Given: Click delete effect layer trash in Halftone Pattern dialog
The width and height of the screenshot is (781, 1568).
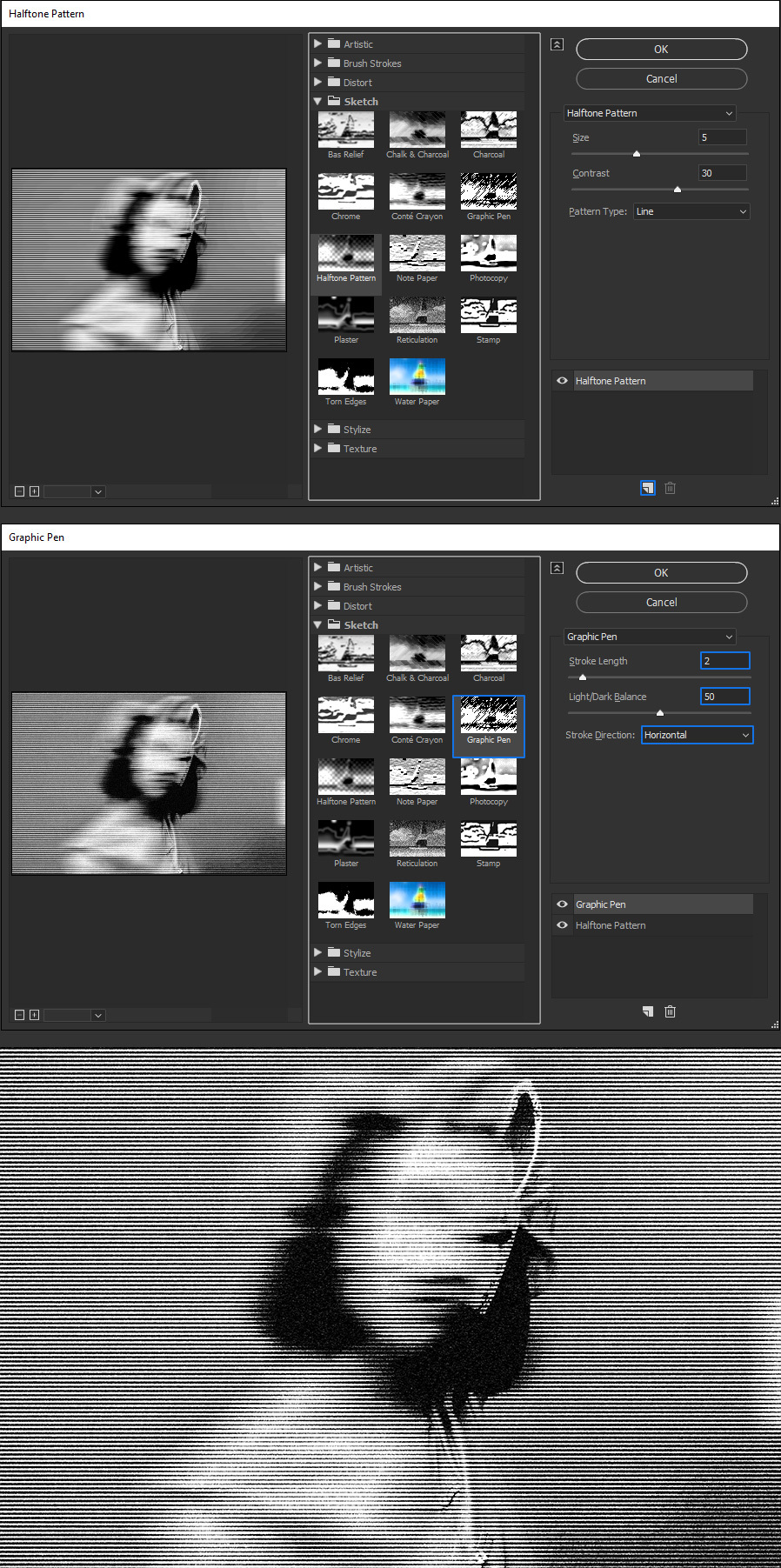Looking at the screenshot, I should click(x=671, y=488).
